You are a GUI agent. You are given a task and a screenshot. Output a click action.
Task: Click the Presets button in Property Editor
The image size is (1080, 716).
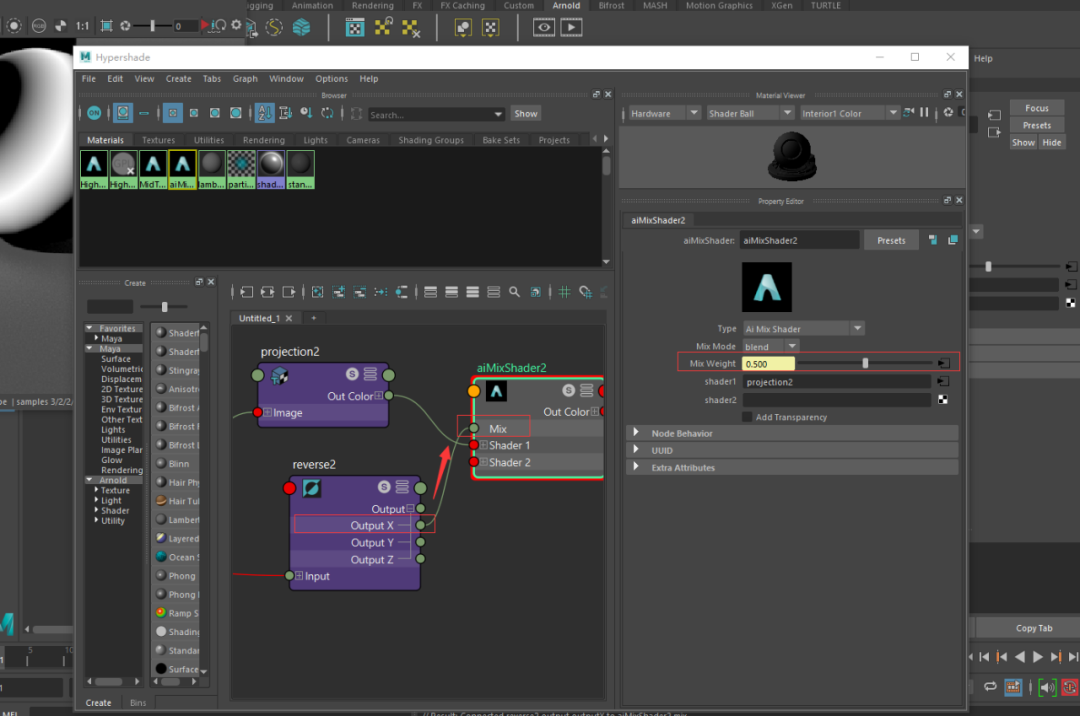pos(891,240)
